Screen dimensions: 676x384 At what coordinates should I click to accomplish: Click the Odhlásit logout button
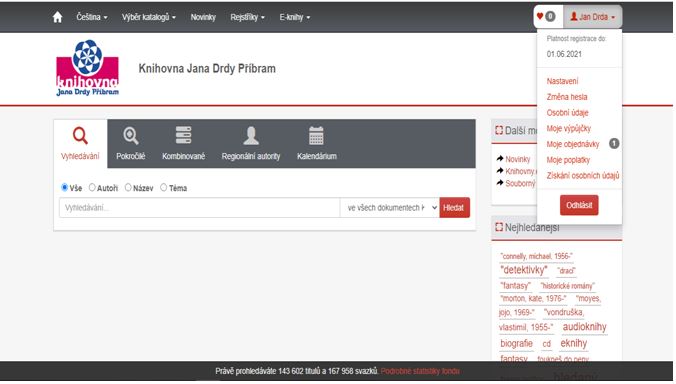point(579,206)
